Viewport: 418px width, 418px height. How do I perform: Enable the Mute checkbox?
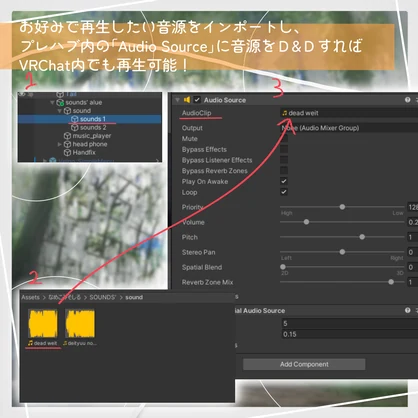[284, 139]
